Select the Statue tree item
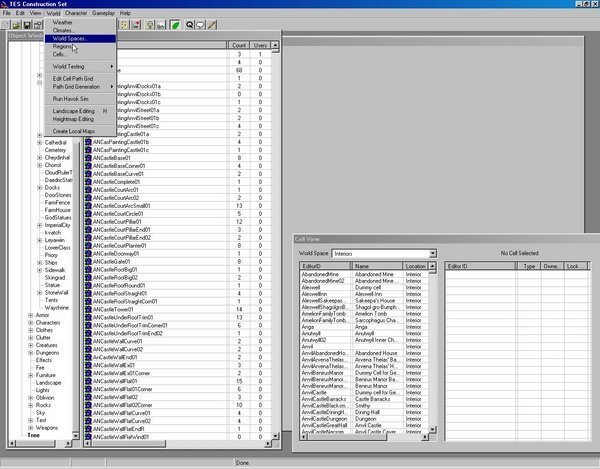This screenshot has height=469, width=600. click(x=52, y=285)
